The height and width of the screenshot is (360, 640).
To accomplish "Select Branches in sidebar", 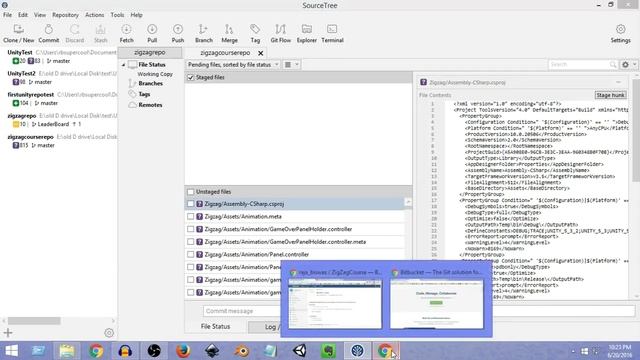I will 151,83.
